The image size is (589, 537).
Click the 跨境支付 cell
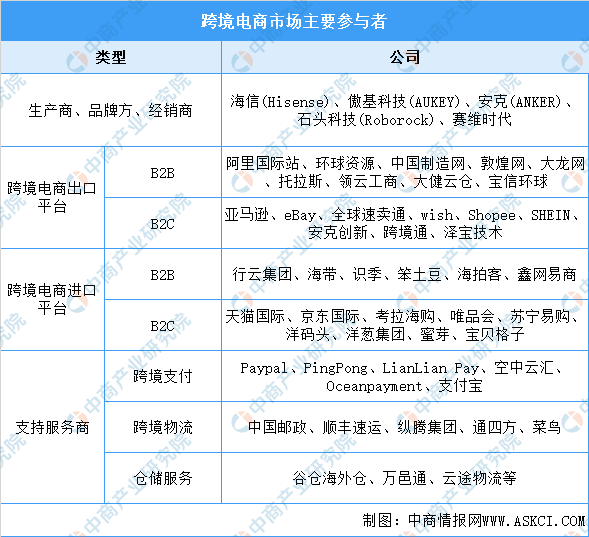coord(163,376)
